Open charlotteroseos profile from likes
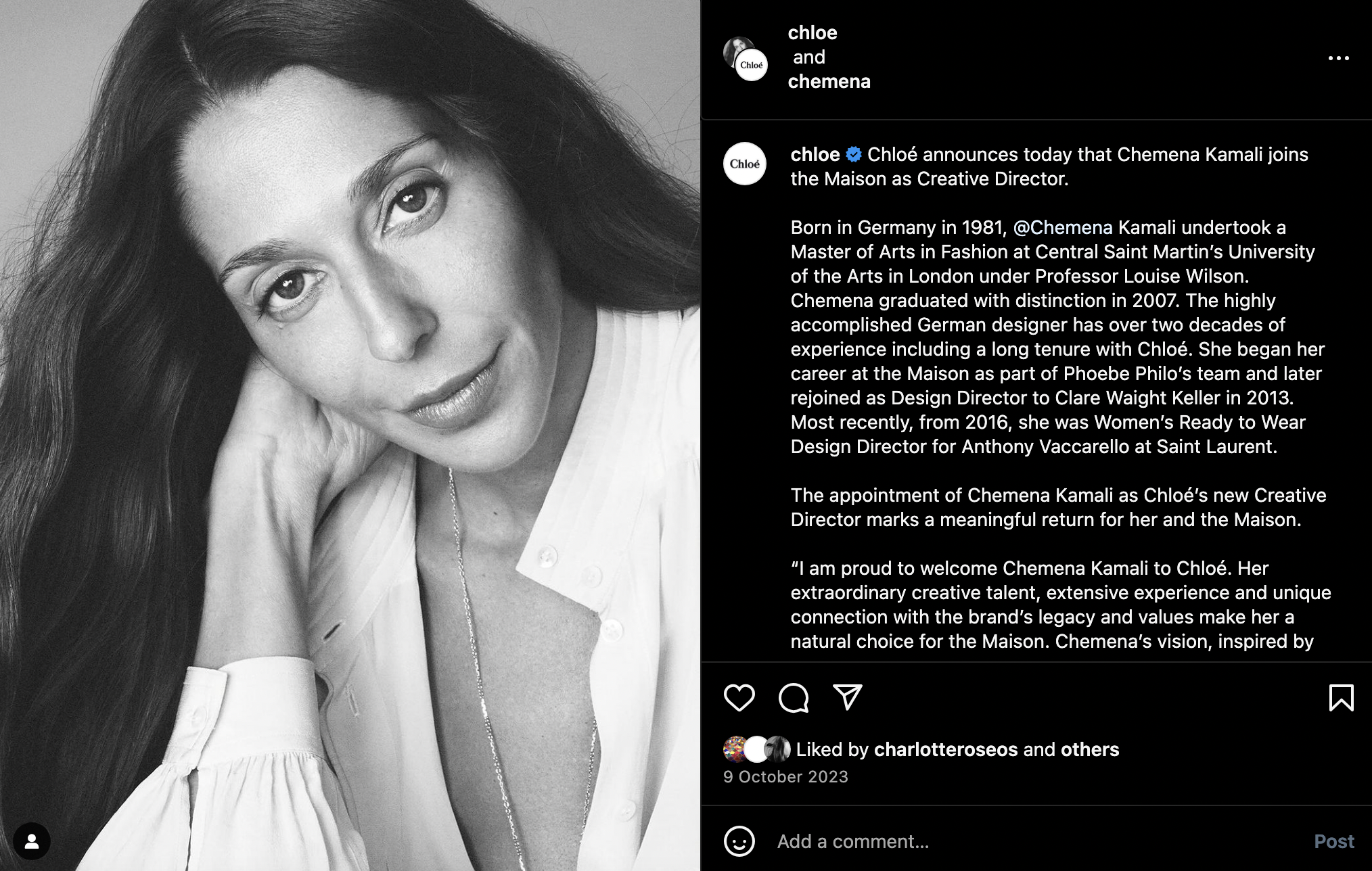The width and height of the screenshot is (1372, 871). pos(946,749)
